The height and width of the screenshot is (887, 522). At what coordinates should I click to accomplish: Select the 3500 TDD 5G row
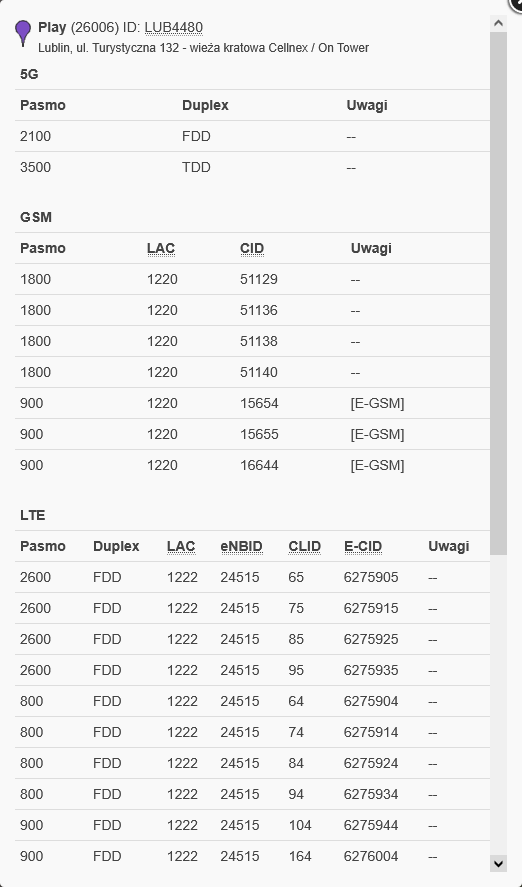pyautogui.click(x=252, y=167)
